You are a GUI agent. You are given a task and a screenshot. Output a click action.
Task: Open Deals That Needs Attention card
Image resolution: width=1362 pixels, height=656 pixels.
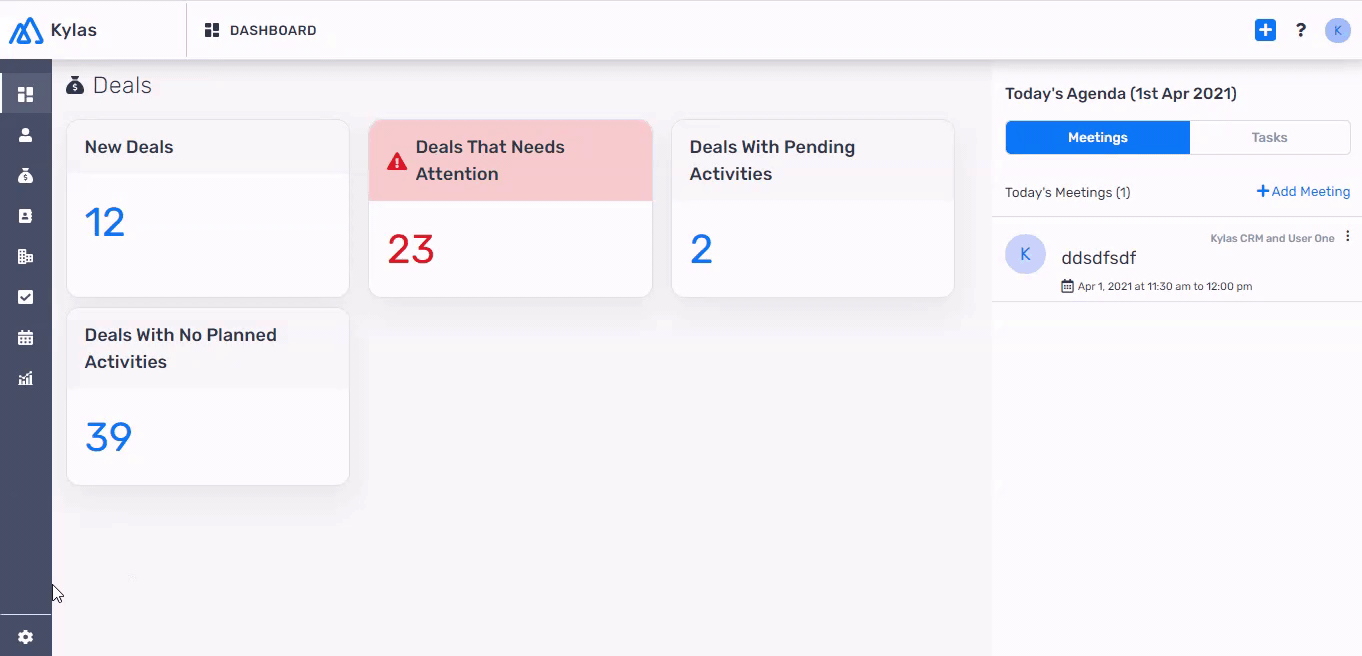(510, 208)
